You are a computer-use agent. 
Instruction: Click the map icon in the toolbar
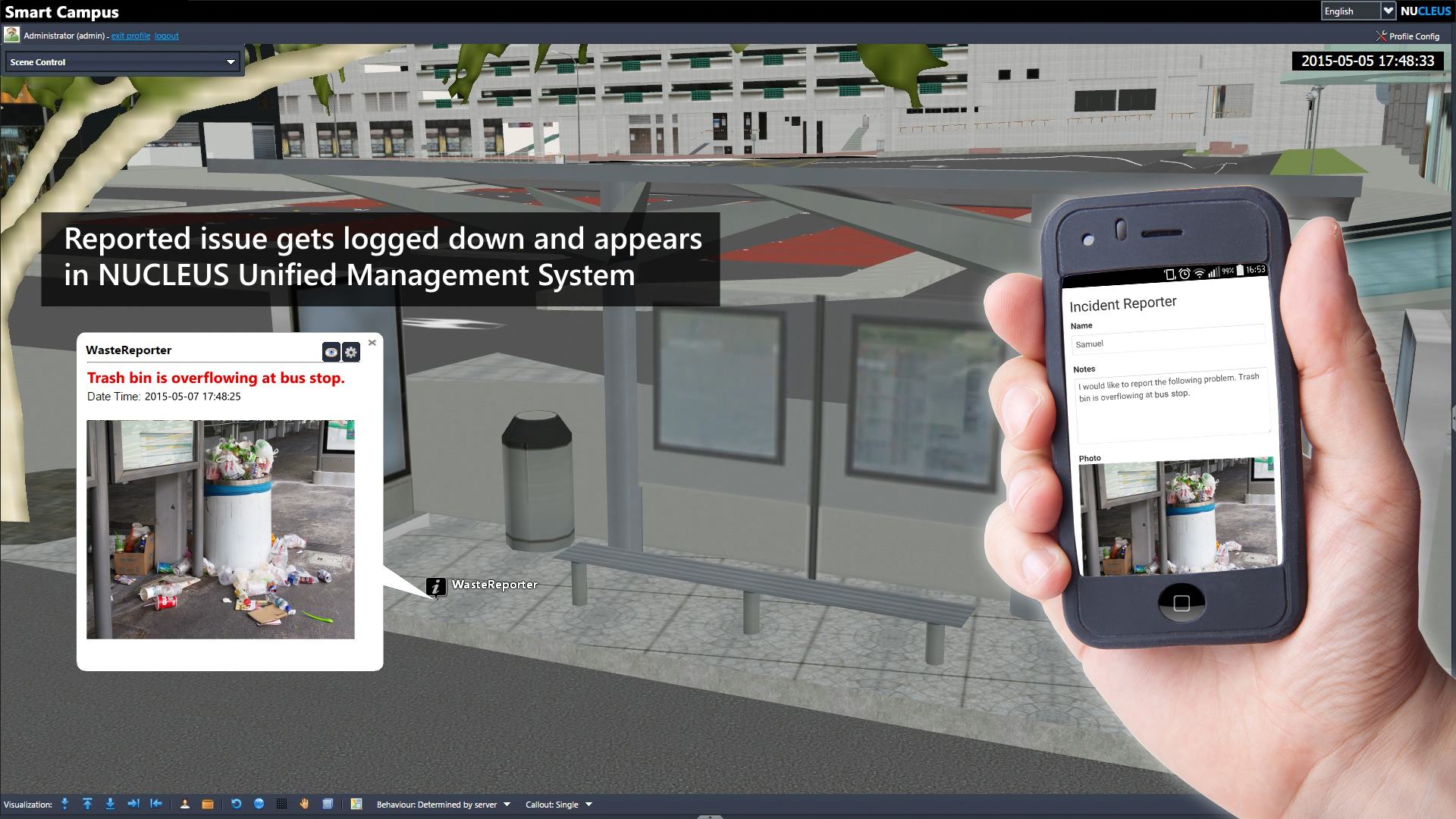[x=356, y=804]
